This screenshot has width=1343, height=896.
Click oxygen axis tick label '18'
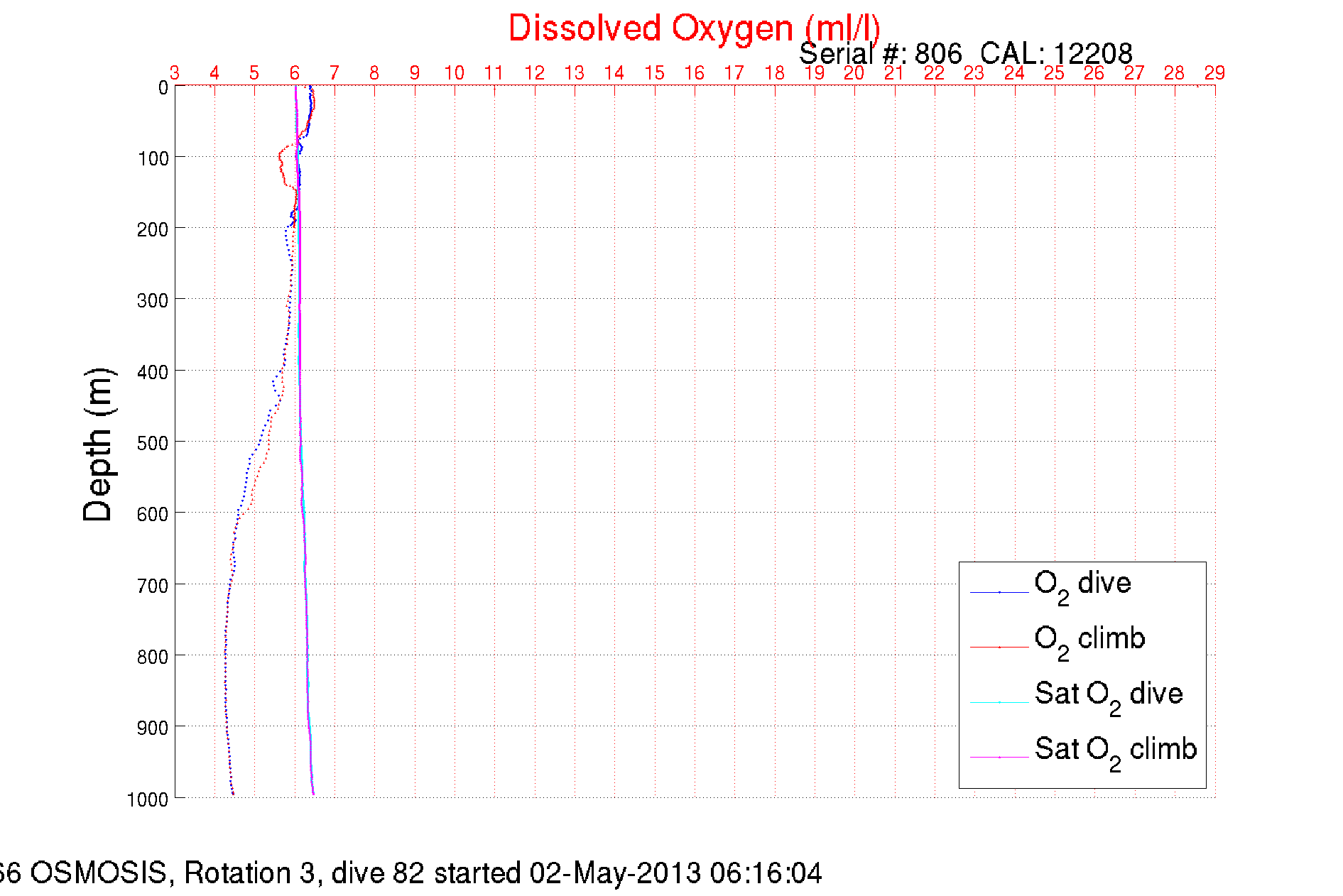click(775, 72)
